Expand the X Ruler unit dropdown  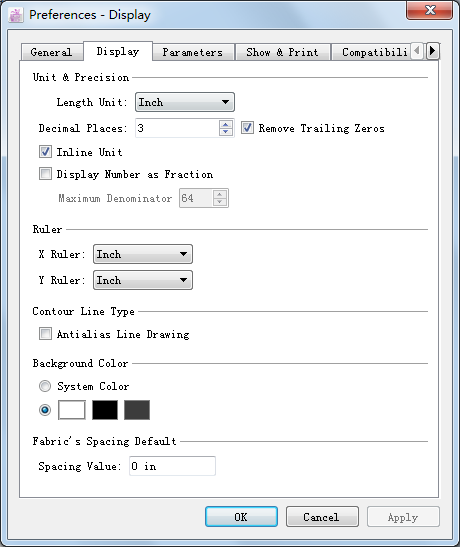143,254
